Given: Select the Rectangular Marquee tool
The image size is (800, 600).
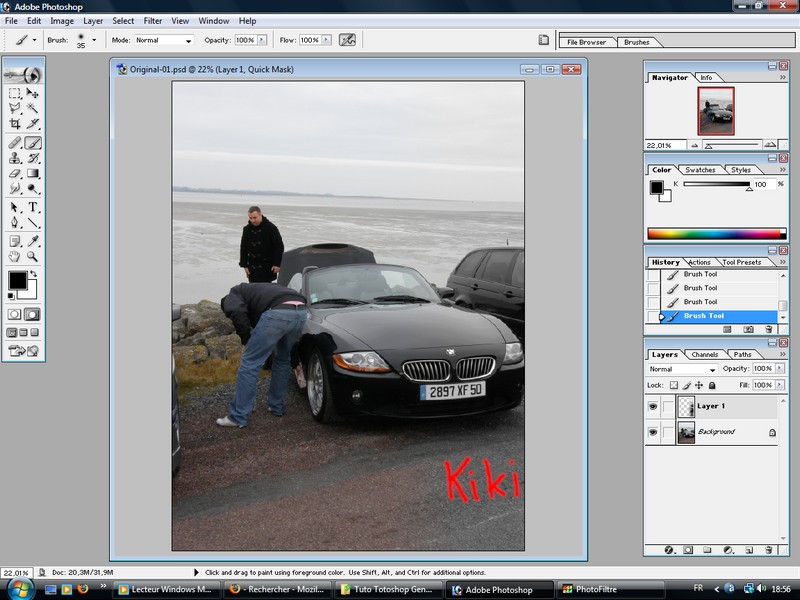Looking at the screenshot, I should pos(15,93).
